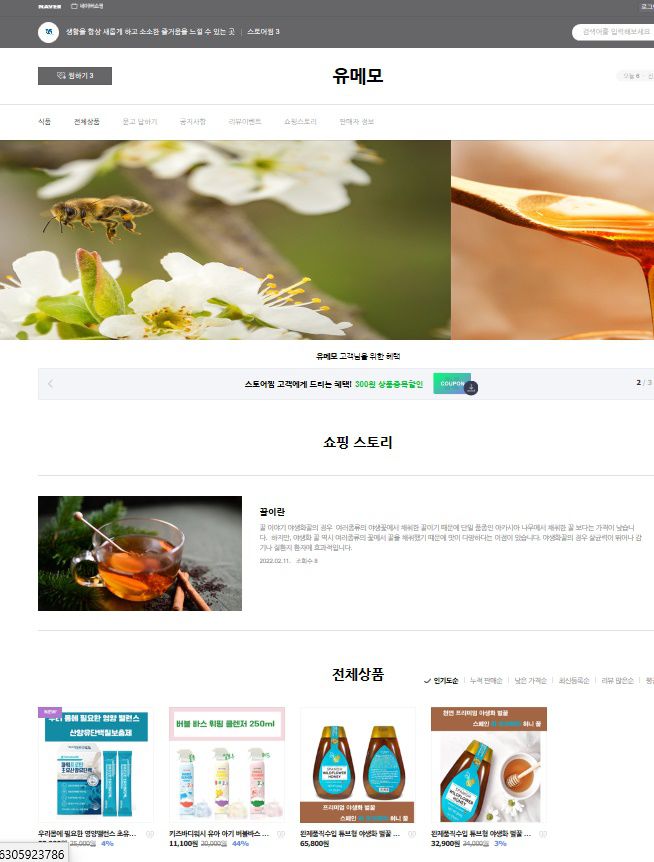Heart the 65,800원 honey product
This screenshot has width=654, height=862.
click(412, 832)
